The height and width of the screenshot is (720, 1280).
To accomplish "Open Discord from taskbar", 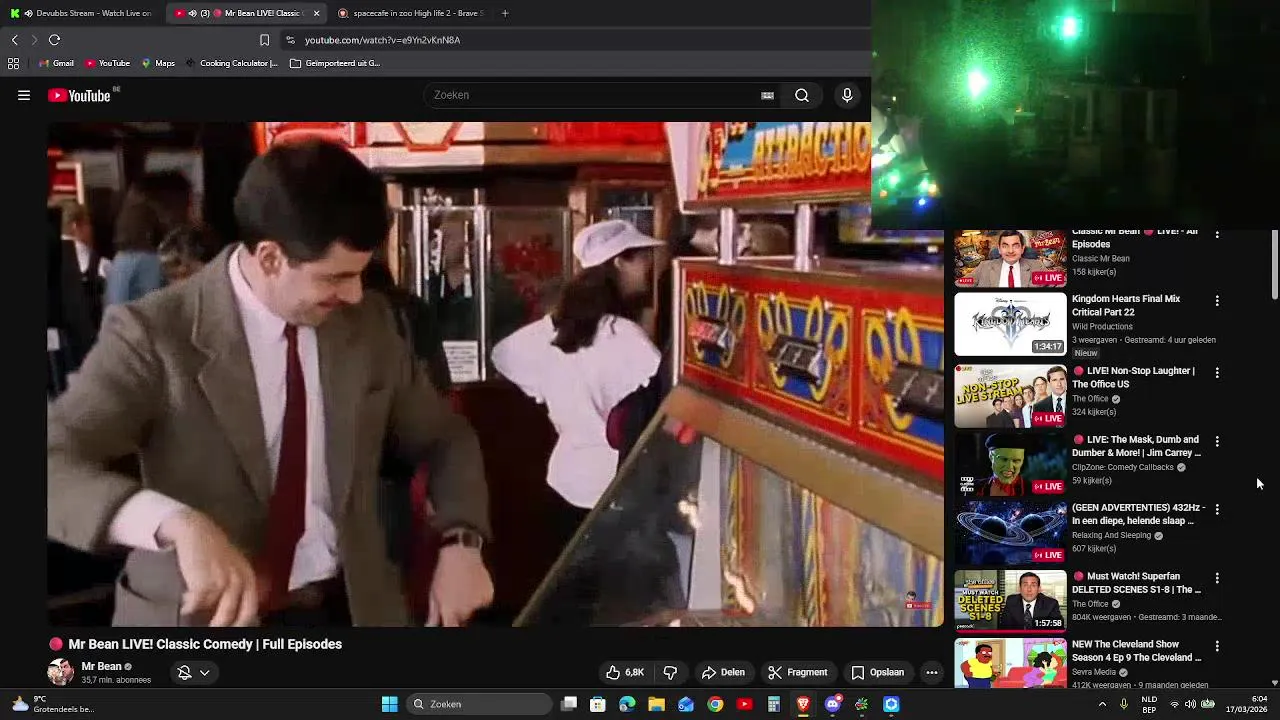I will tap(832, 704).
